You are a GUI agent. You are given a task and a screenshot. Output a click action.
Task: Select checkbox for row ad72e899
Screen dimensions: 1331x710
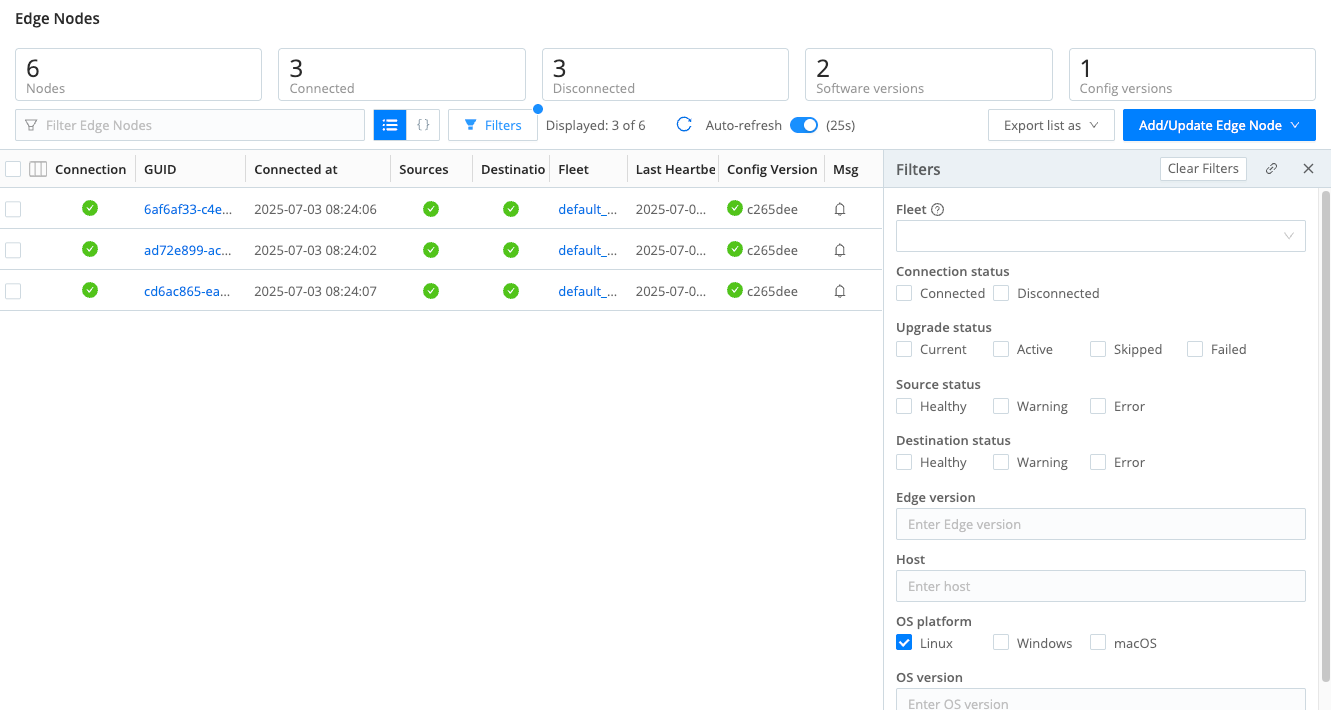(x=13, y=250)
